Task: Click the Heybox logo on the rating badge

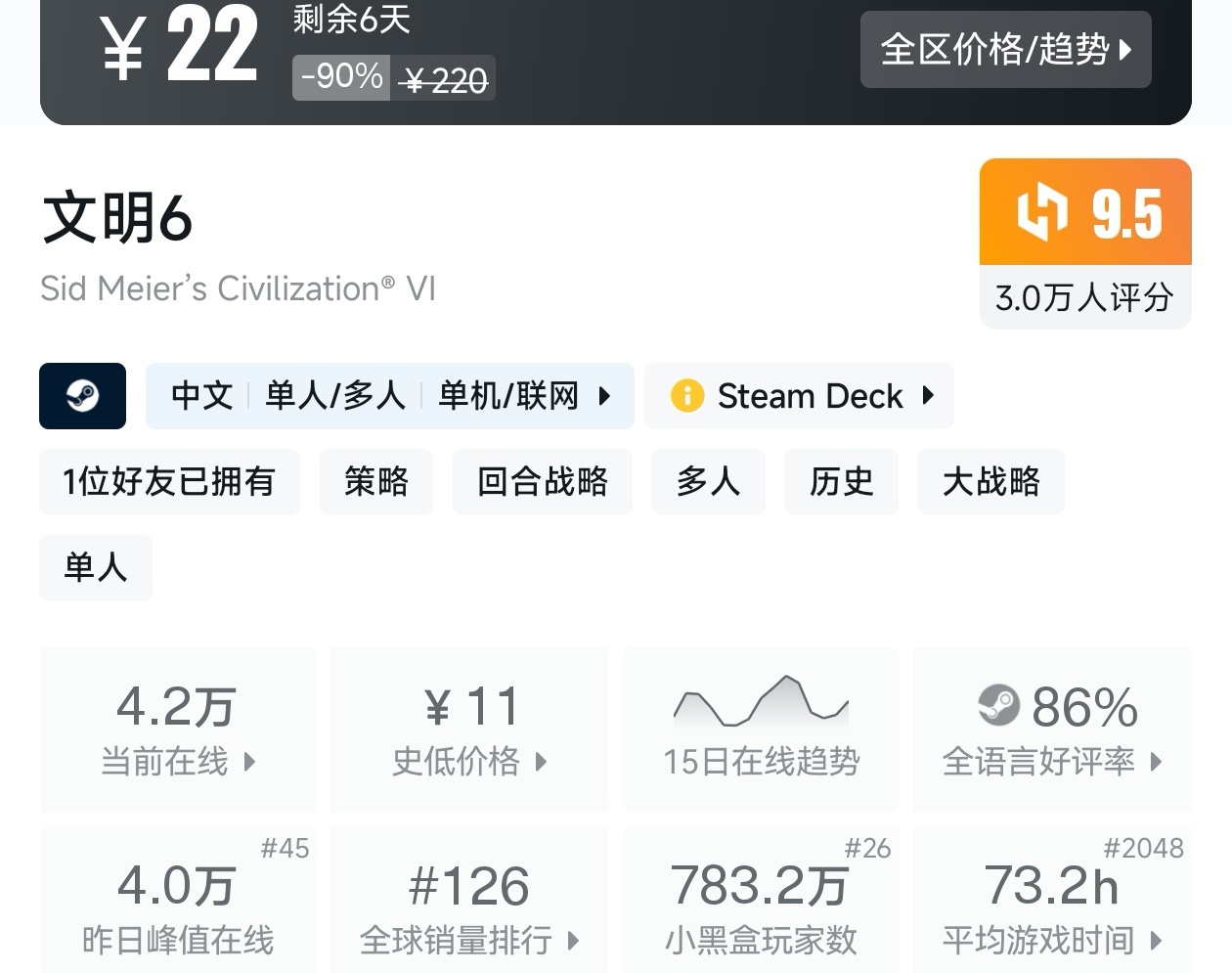Action: [1041, 212]
